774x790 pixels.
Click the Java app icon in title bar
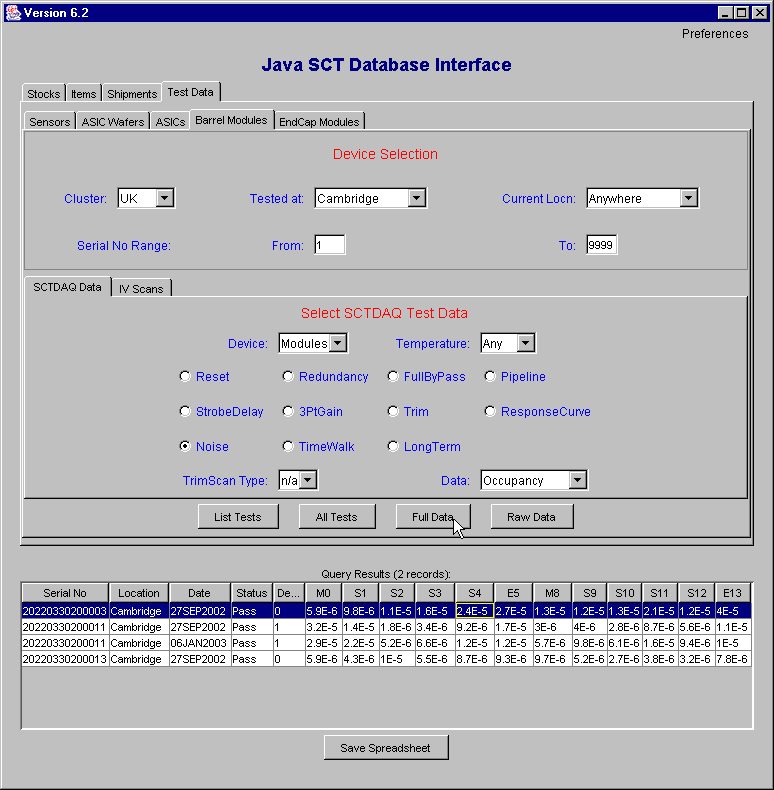point(13,13)
